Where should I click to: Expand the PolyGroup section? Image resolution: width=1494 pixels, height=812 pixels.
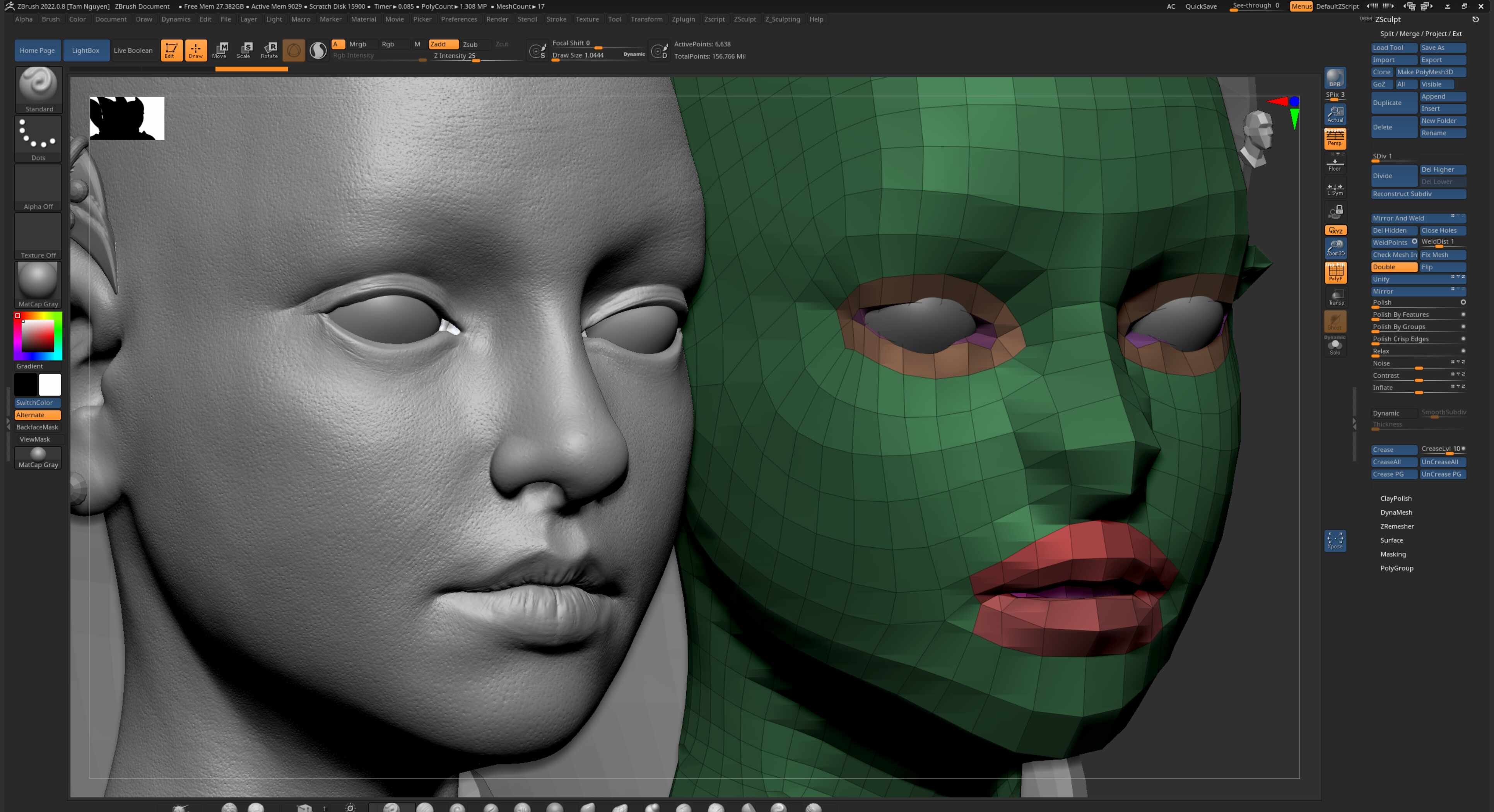pos(1396,568)
